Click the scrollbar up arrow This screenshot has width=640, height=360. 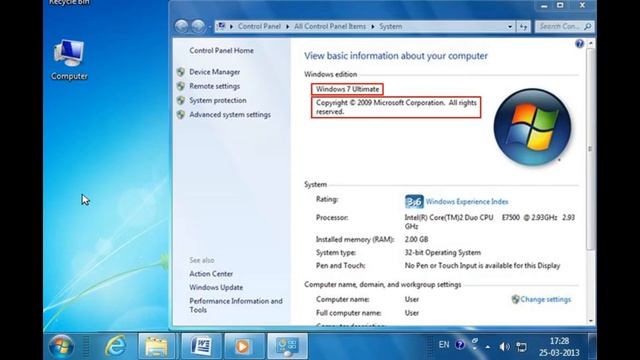click(591, 43)
